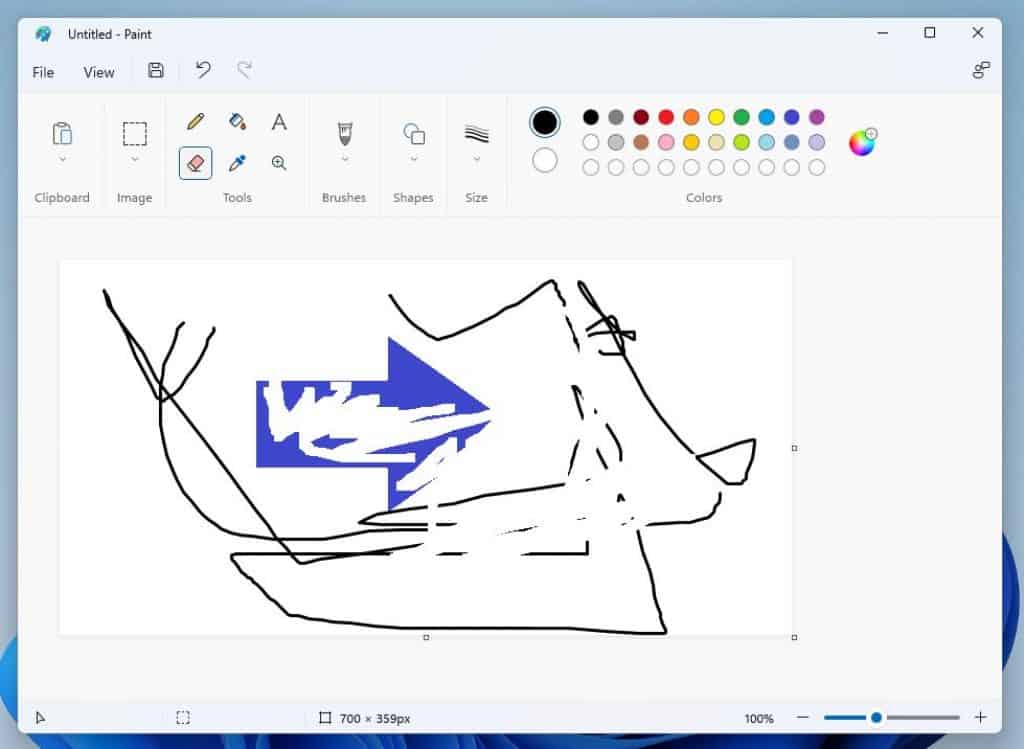Image resolution: width=1024 pixels, height=749 pixels.
Task: Click the bottom-right corner canvas resize handle
Action: click(x=794, y=637)
